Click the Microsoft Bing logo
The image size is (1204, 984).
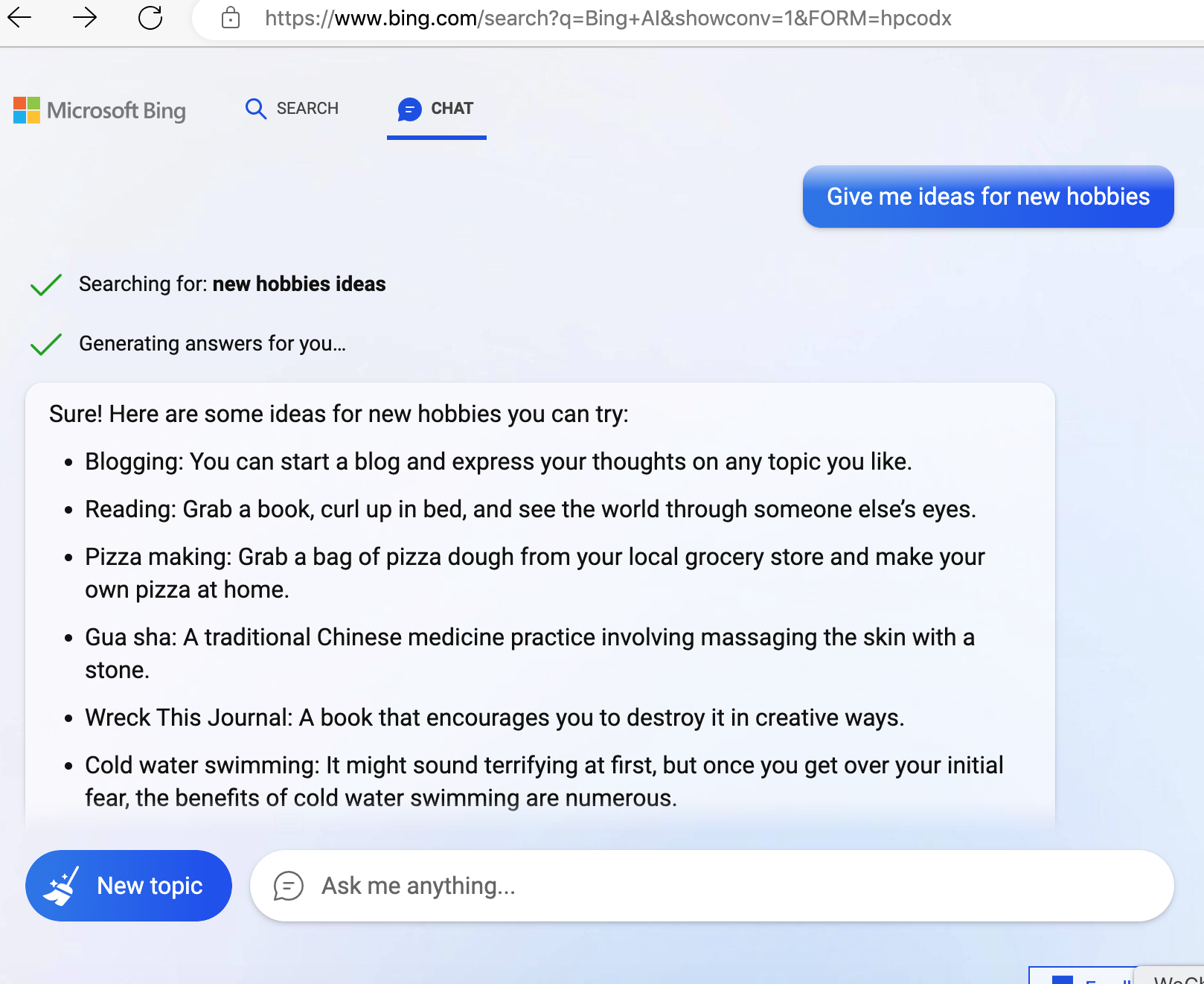[100, 110]
